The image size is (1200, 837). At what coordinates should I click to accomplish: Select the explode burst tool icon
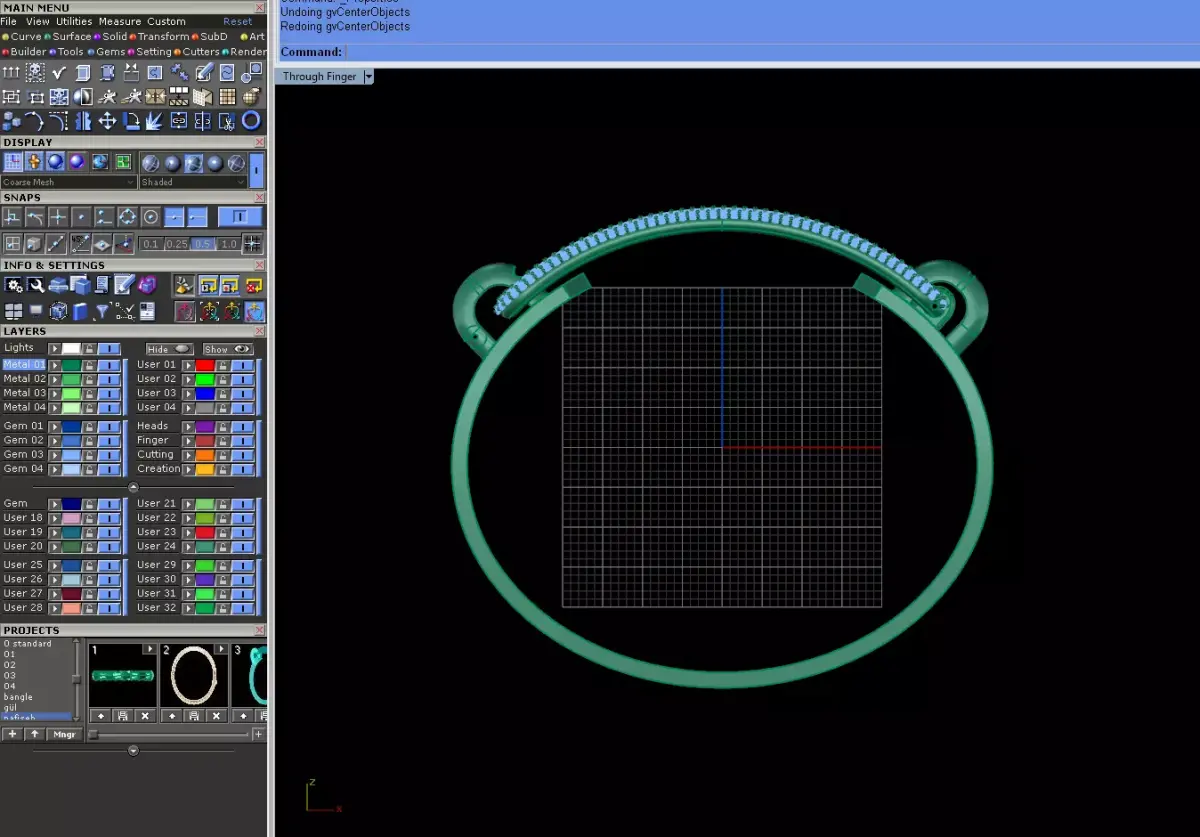154,121
